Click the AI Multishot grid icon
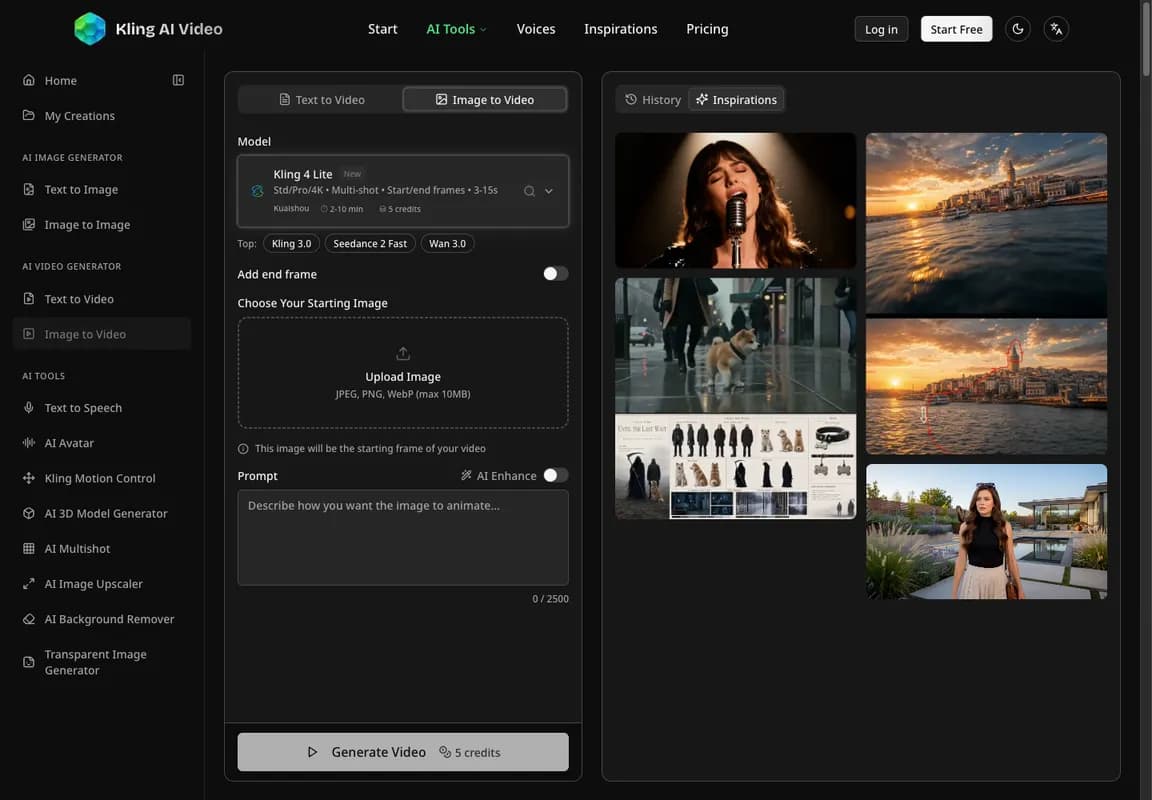 click(29, 549)
